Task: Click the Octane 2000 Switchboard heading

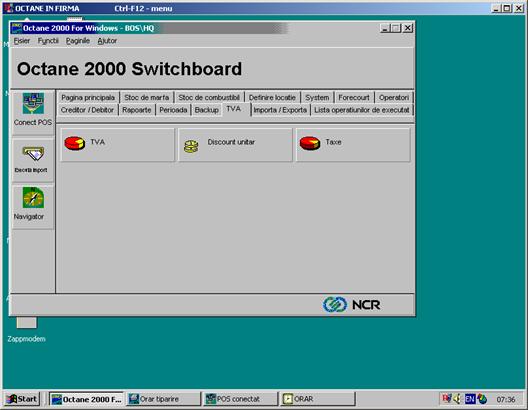Action: tap(129, 69)
